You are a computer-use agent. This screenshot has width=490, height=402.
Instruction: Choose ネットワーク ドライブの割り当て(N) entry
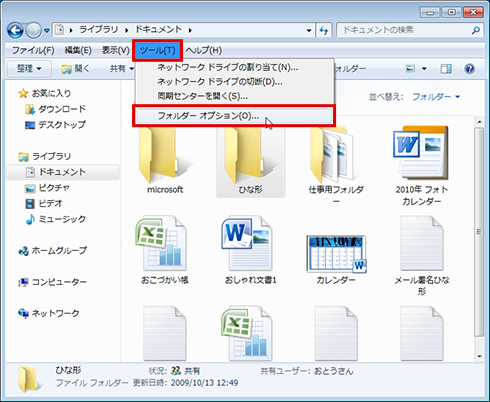(228, 67)
